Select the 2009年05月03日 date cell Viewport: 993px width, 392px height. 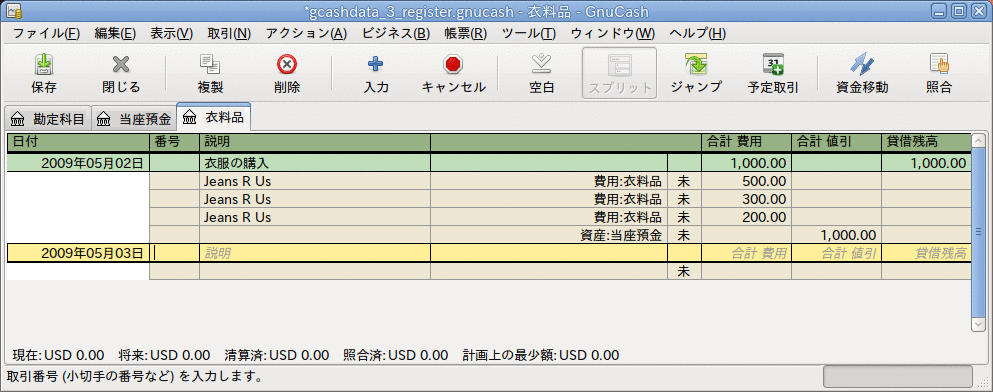78,253
